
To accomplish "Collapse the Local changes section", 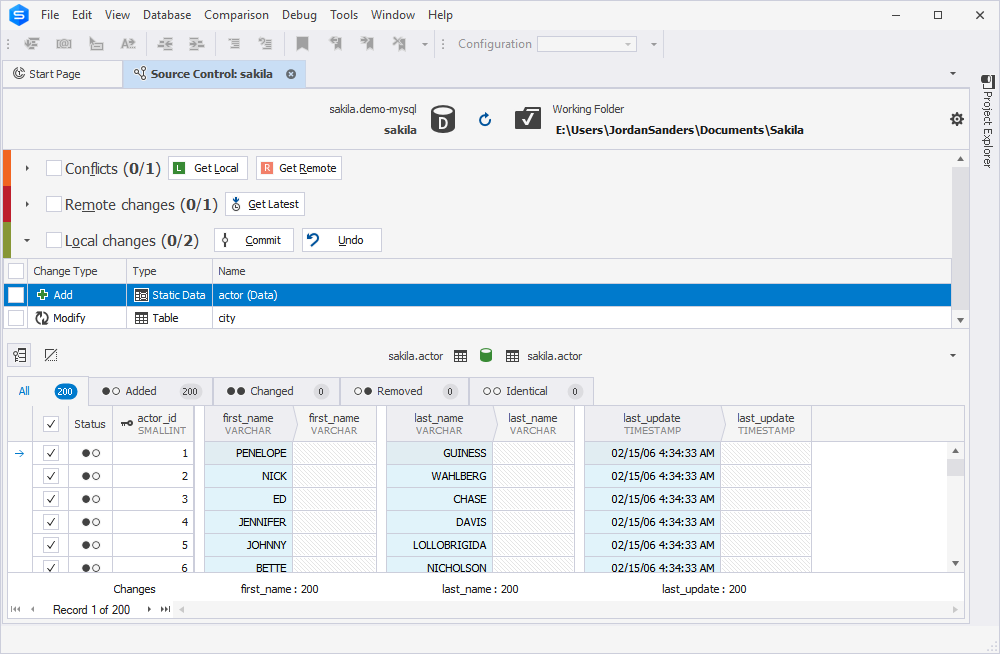I will pos(27,241).
